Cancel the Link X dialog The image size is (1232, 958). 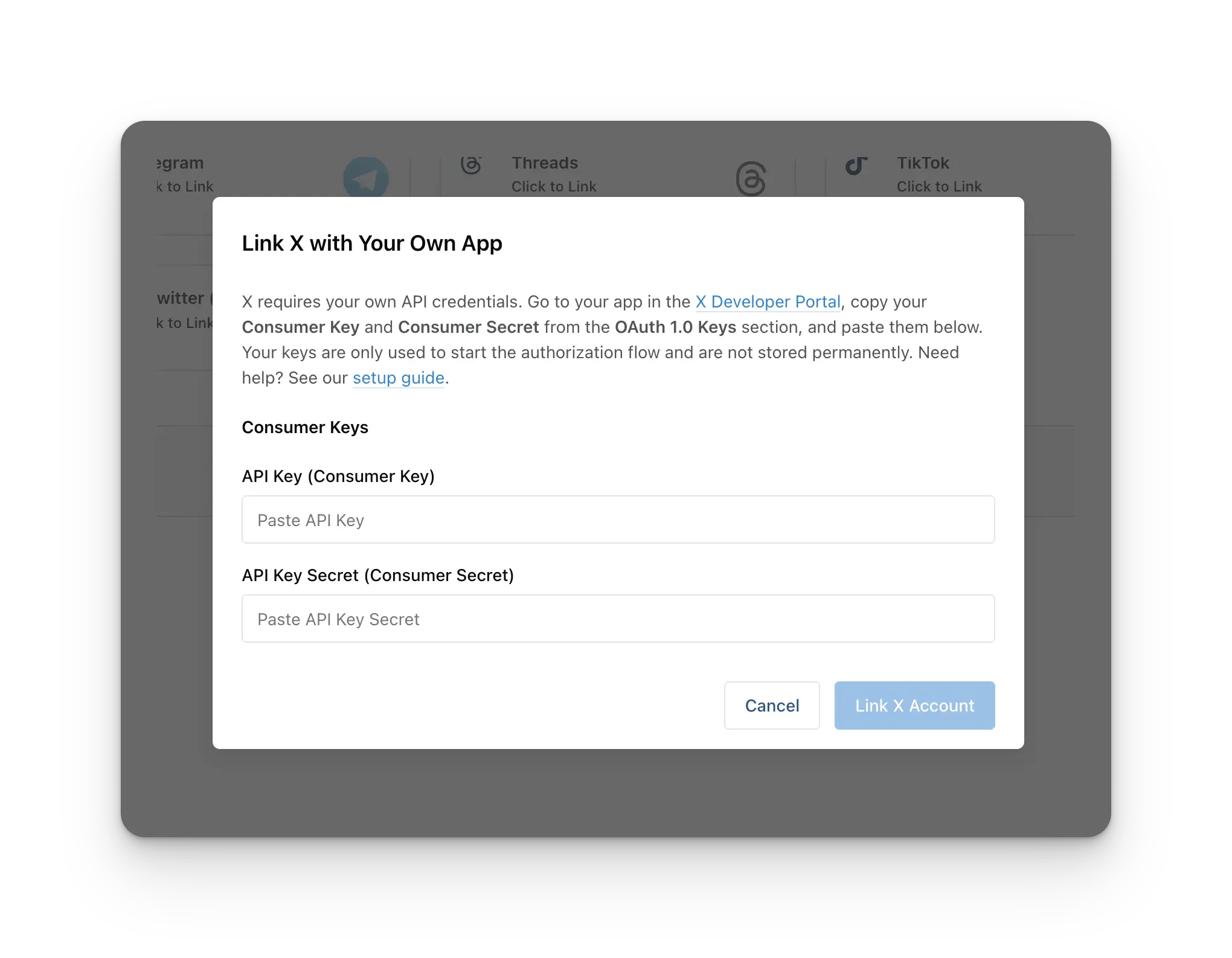pyautogui.click(x=772, y=706)
